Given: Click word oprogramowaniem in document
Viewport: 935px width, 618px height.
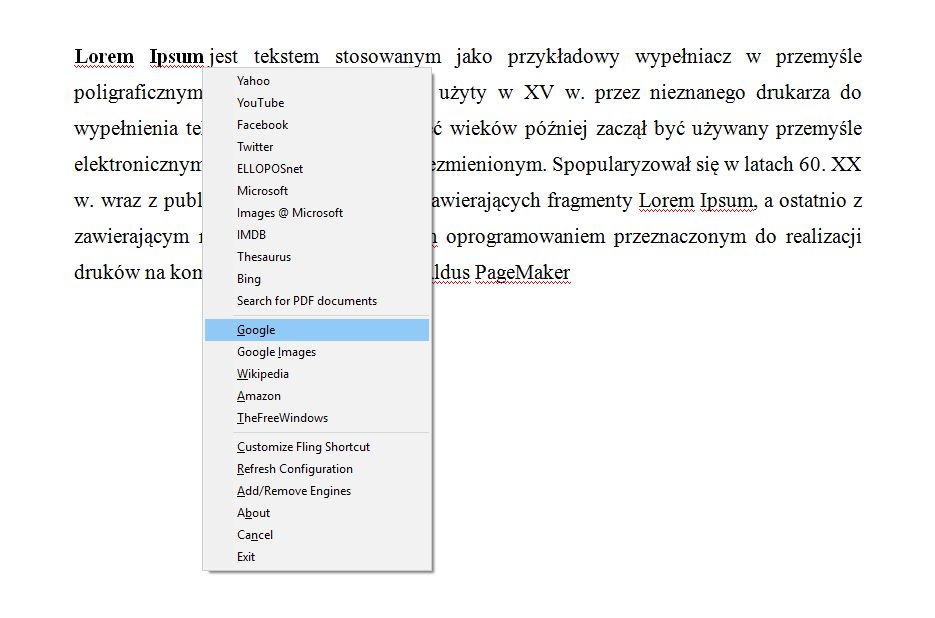Looking at the screenshot, I should 525,237.
